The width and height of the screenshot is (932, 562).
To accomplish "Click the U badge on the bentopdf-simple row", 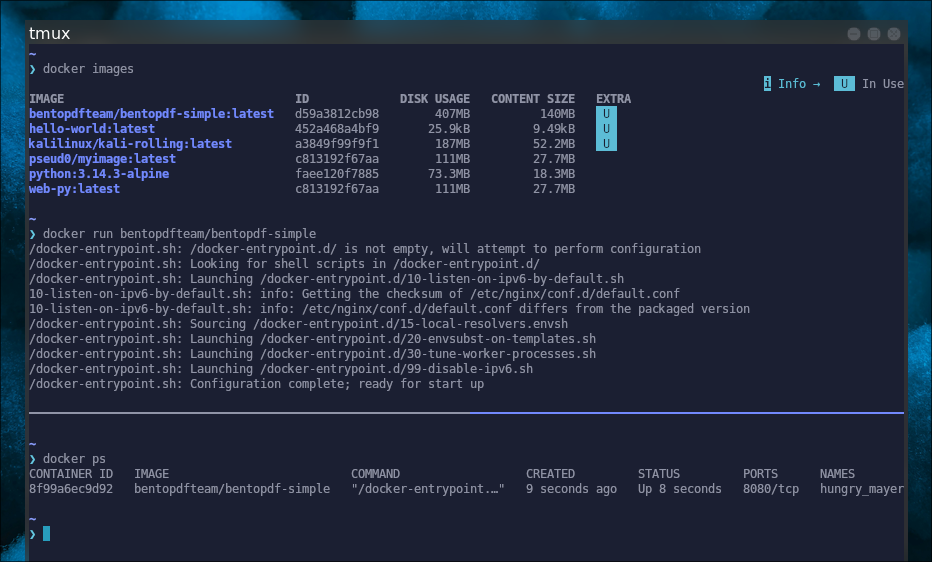I will (606, 114).
